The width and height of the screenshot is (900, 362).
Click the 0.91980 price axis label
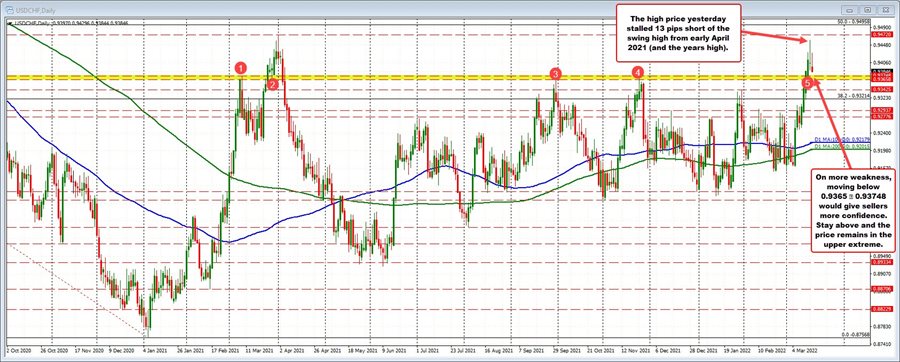click(x=883, y=151)
